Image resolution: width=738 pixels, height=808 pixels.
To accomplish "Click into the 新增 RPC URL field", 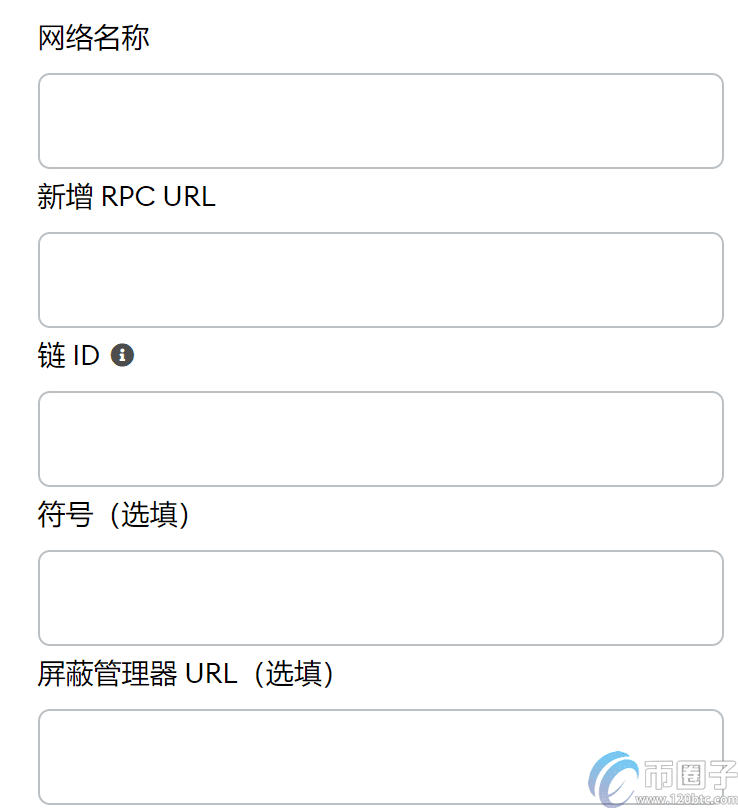I will point(380,280).
